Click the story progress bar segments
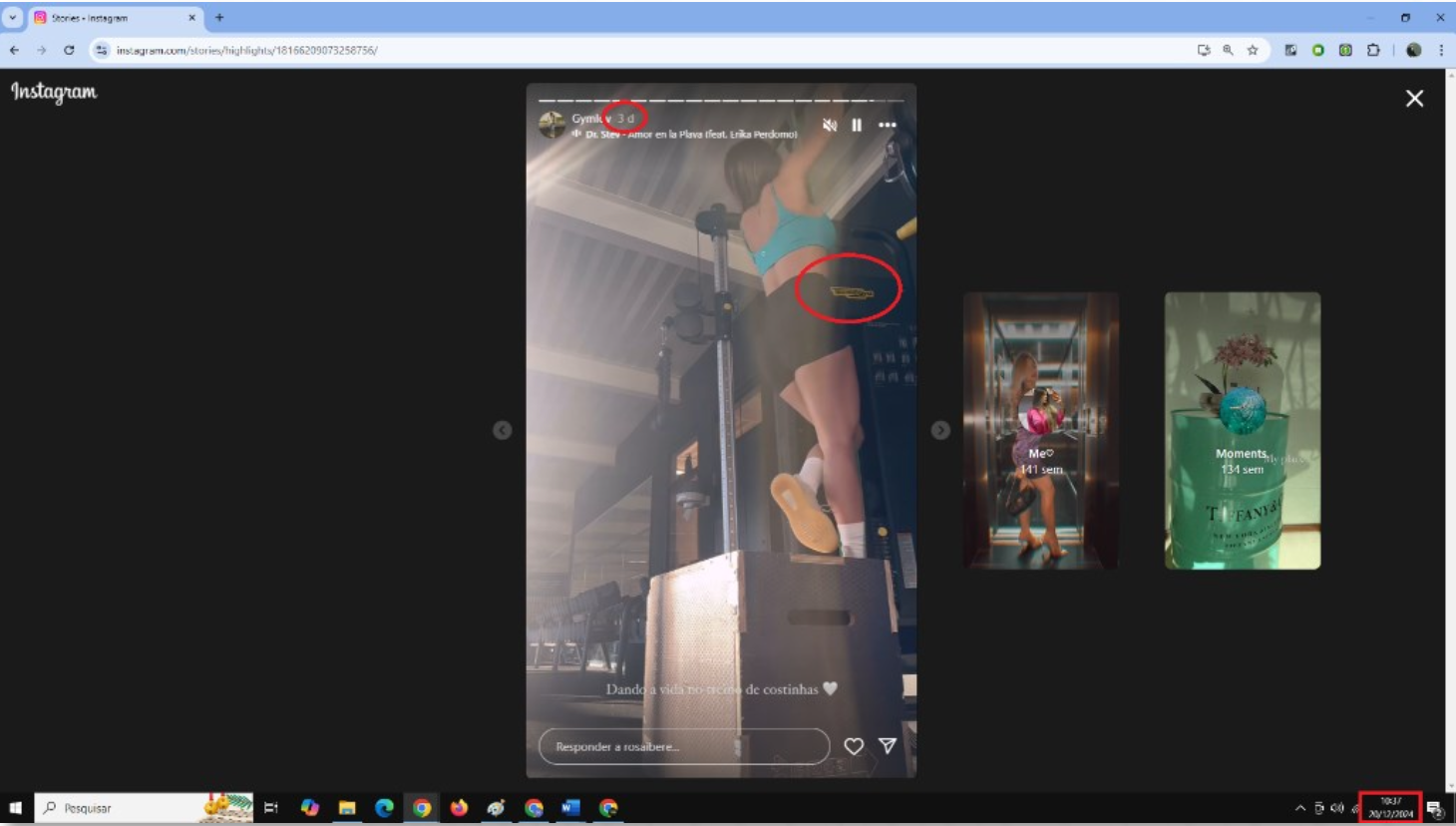 720,101
